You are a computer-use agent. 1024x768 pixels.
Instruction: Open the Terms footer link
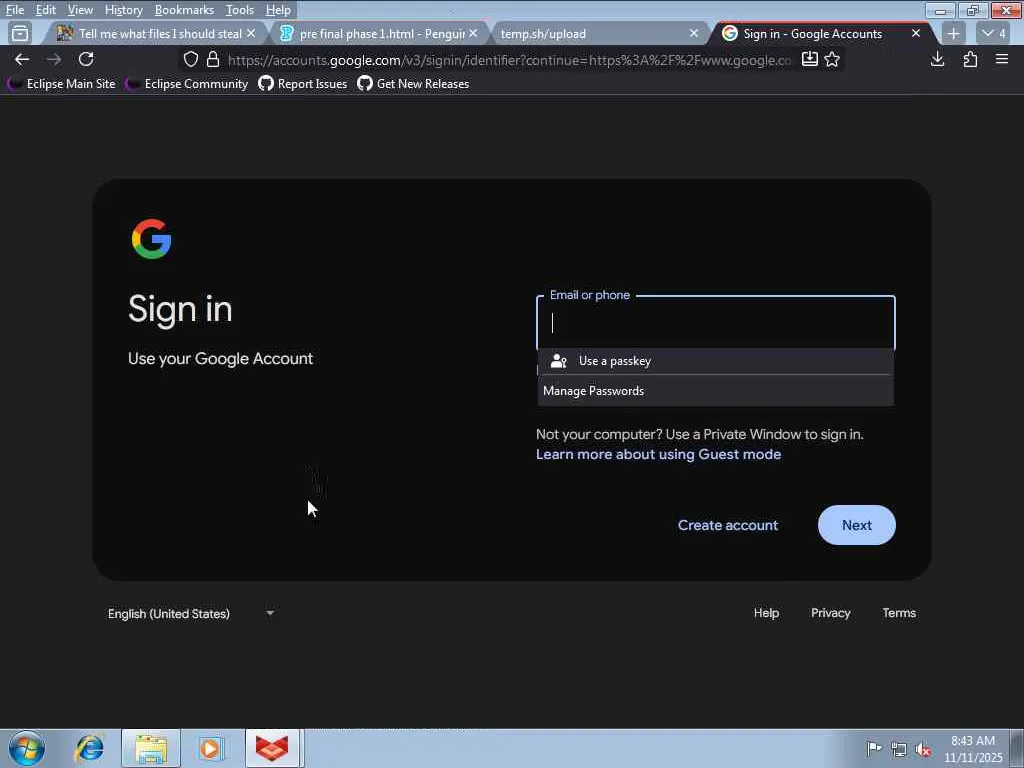899,613
